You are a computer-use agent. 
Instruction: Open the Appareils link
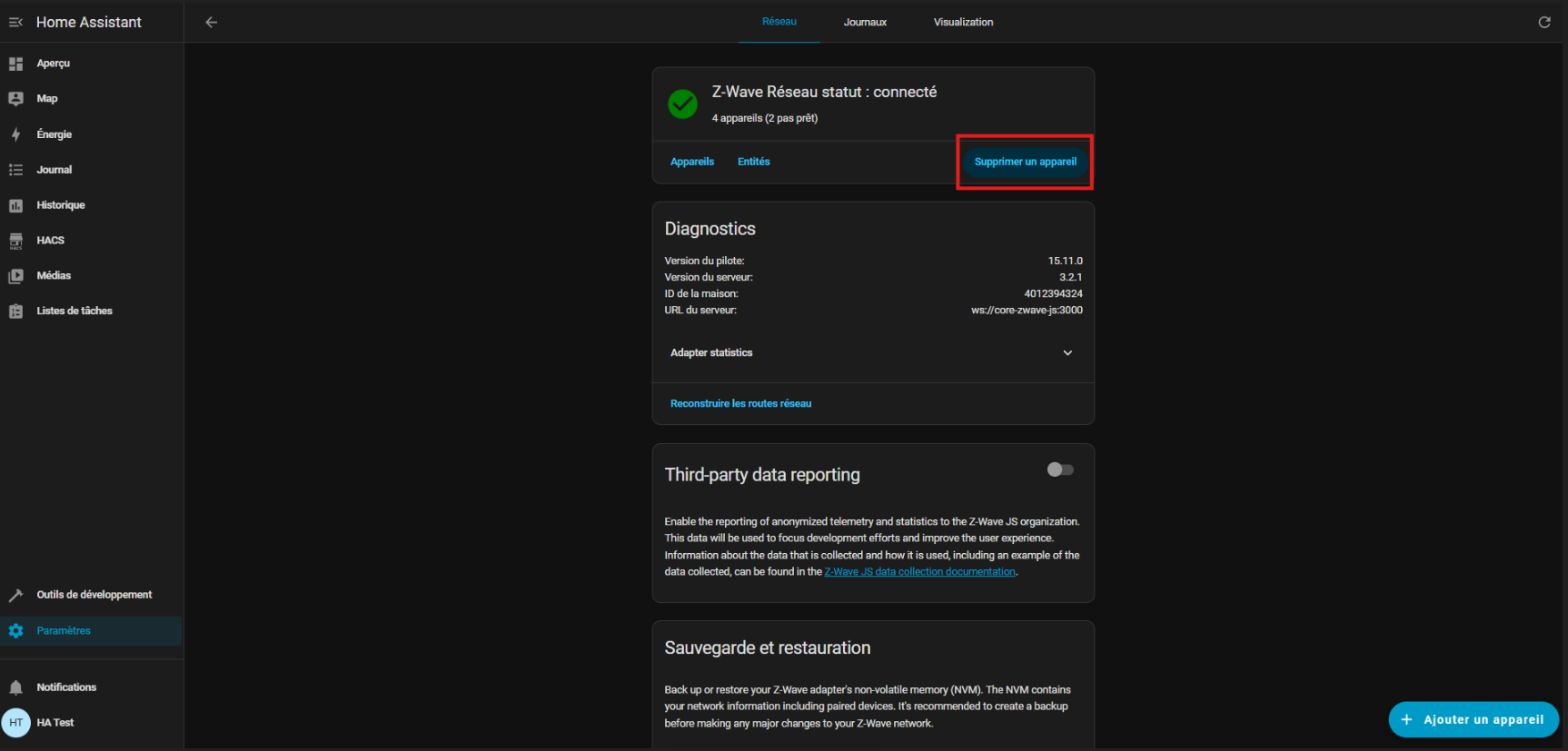(692, 162)
